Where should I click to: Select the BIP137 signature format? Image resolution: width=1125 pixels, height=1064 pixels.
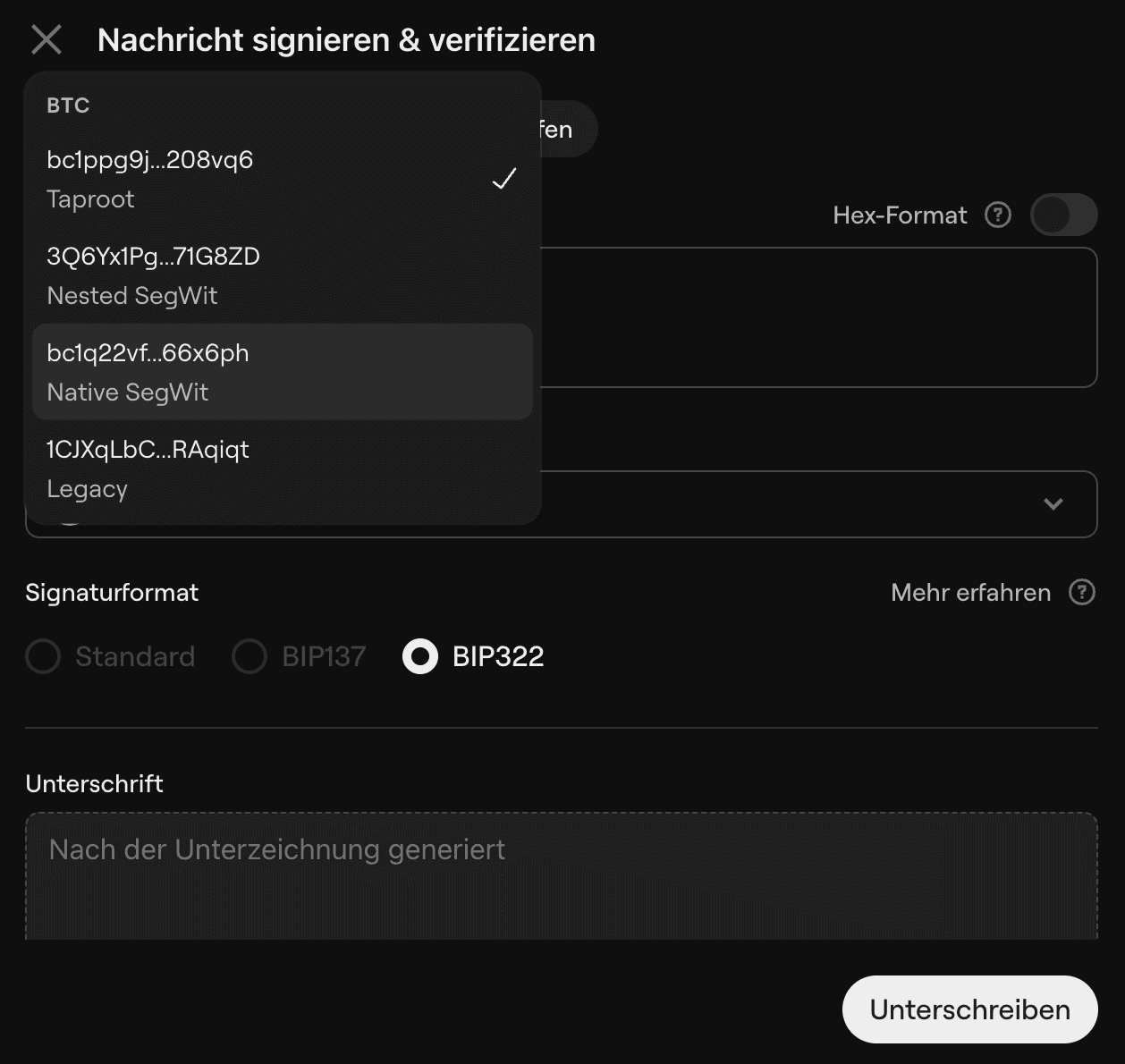pos(299,656)
